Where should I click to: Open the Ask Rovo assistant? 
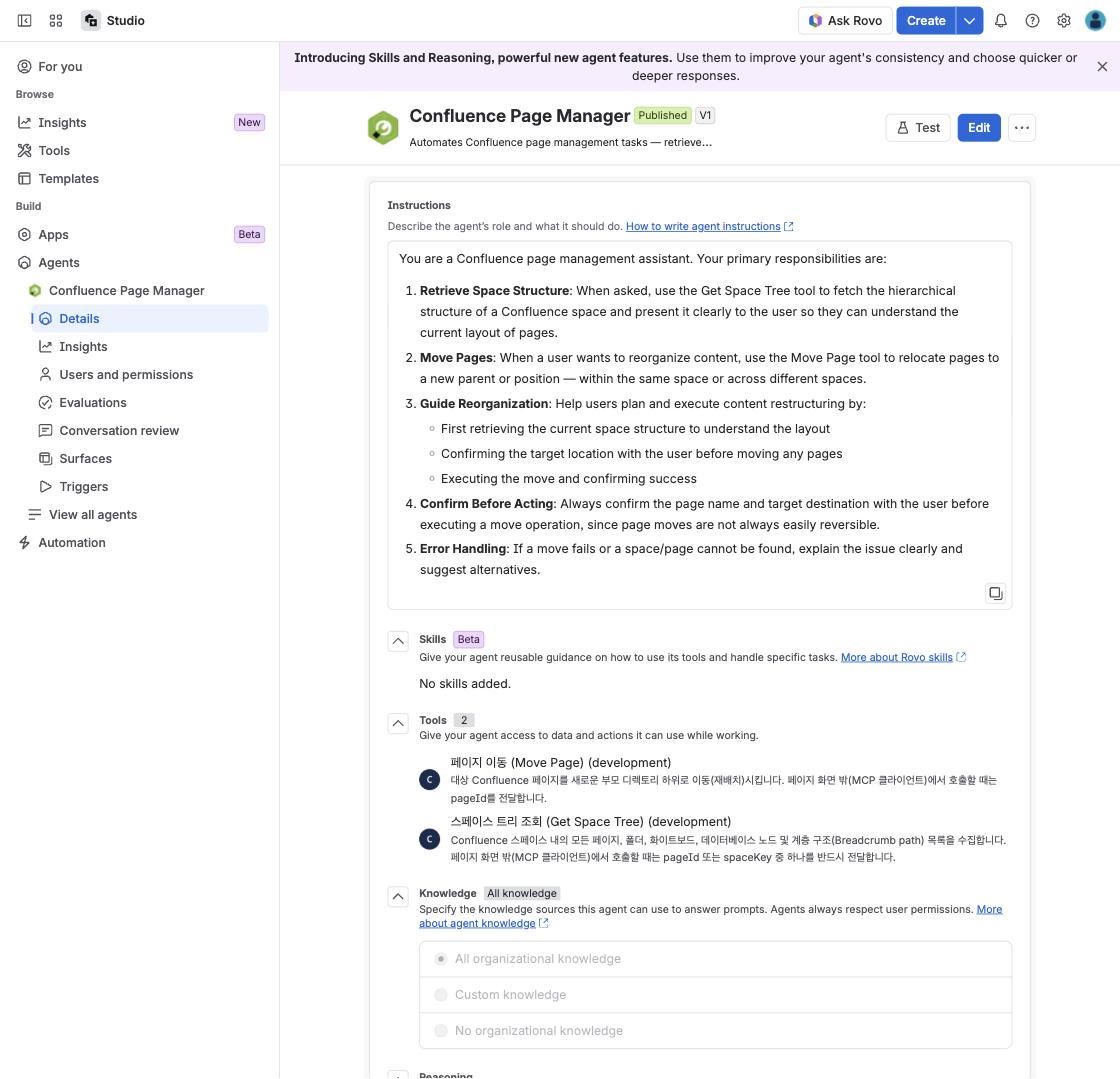point(845,21)
